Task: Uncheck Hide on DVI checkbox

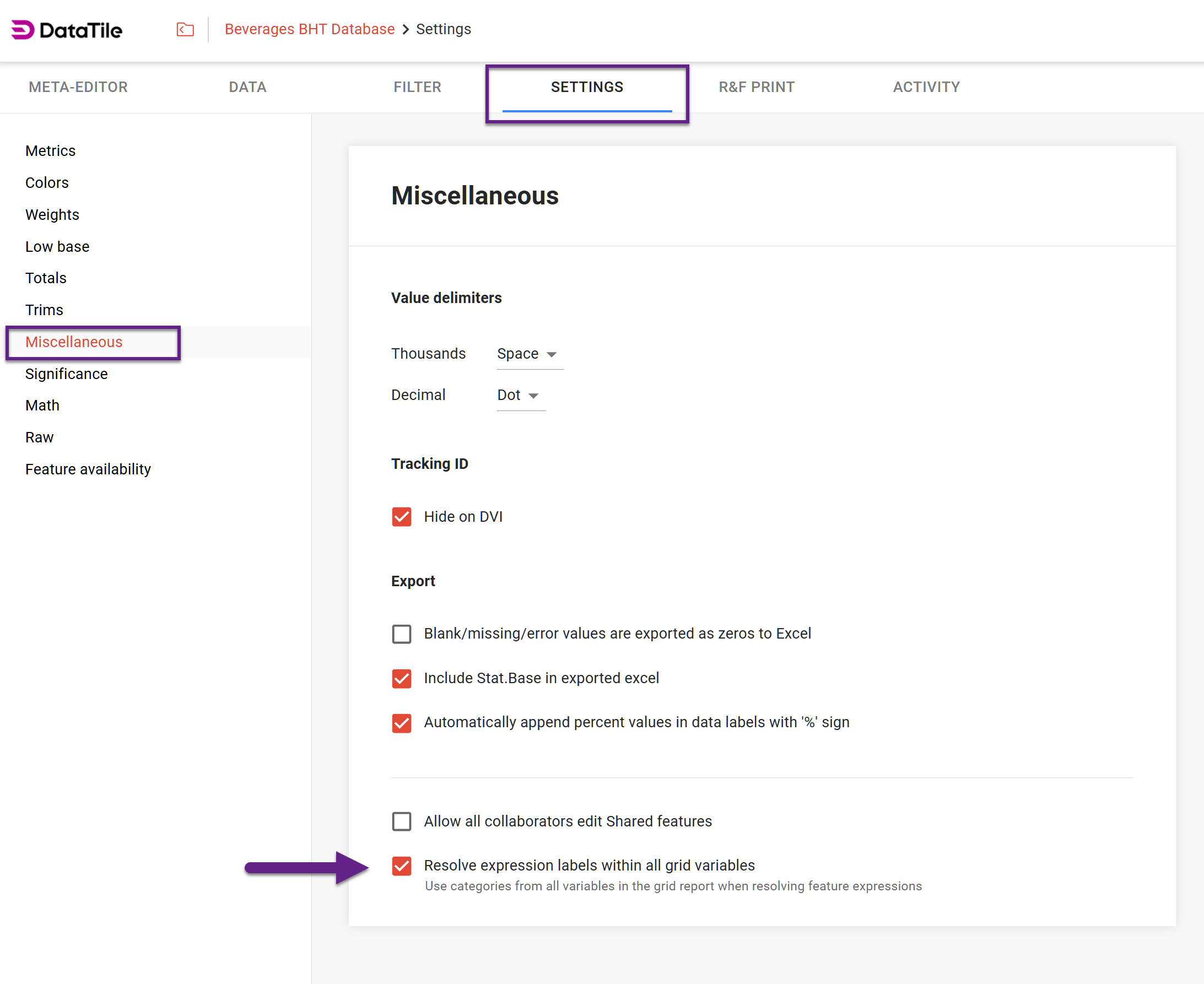Action: [x=401, y=516]
